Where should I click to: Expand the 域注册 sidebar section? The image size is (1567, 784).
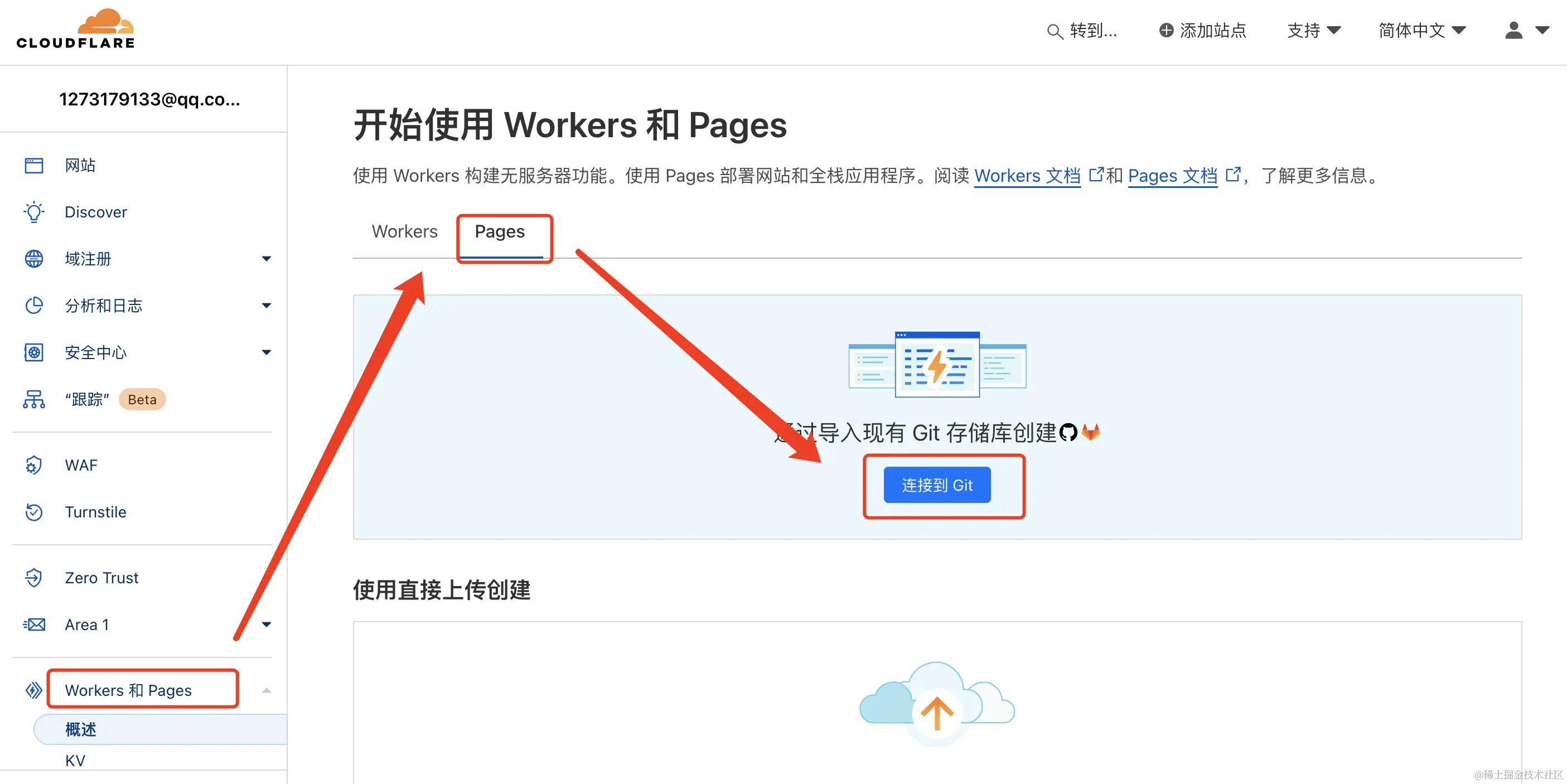[266, 259]
